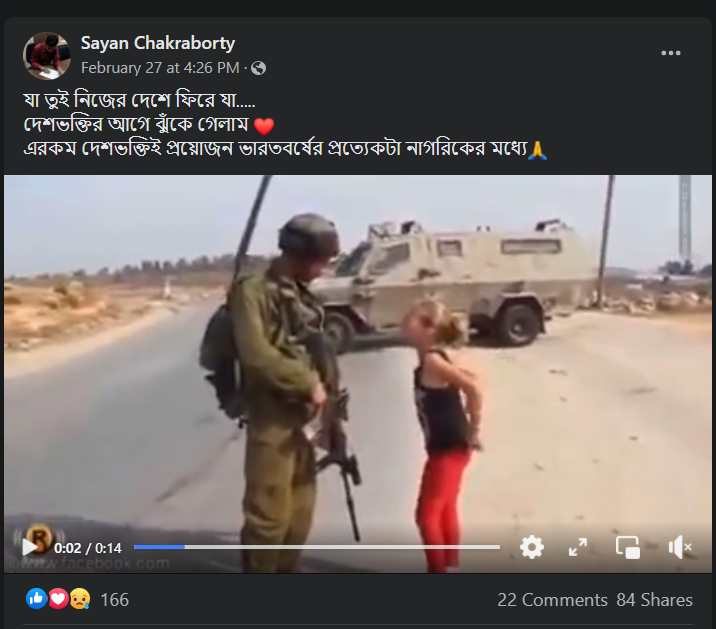The width and height of the screenshot is (716, 629).
Task: Seek within the video progress bar
Action: [316, 547]
